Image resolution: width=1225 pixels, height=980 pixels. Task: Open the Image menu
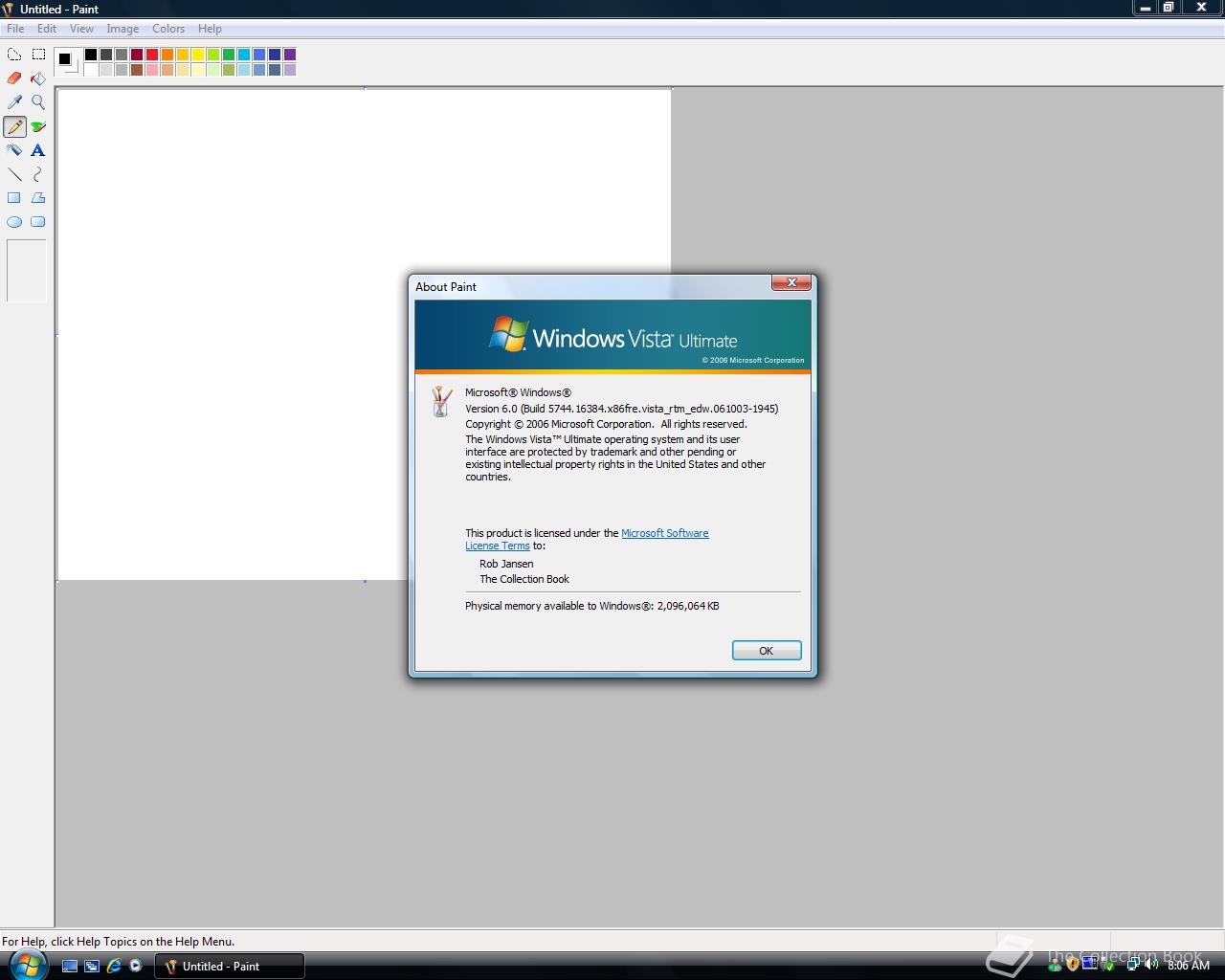click(x=122, y=29)
